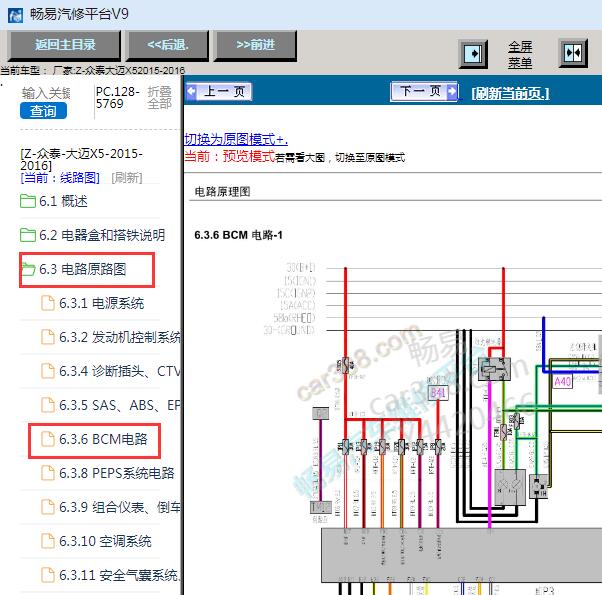Click the right-arrow panel icon beside 全屏菜单
The image size is (602, 595).
coord(473,53)
